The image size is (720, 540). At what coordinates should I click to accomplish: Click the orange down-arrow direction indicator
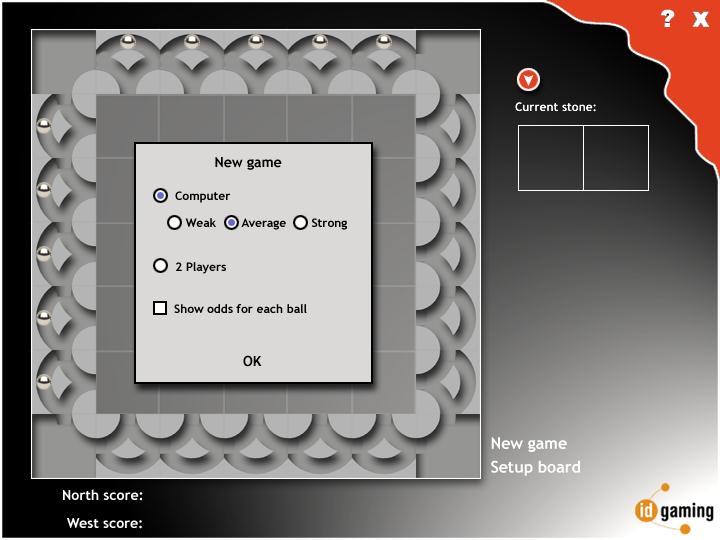coord(528,80)
